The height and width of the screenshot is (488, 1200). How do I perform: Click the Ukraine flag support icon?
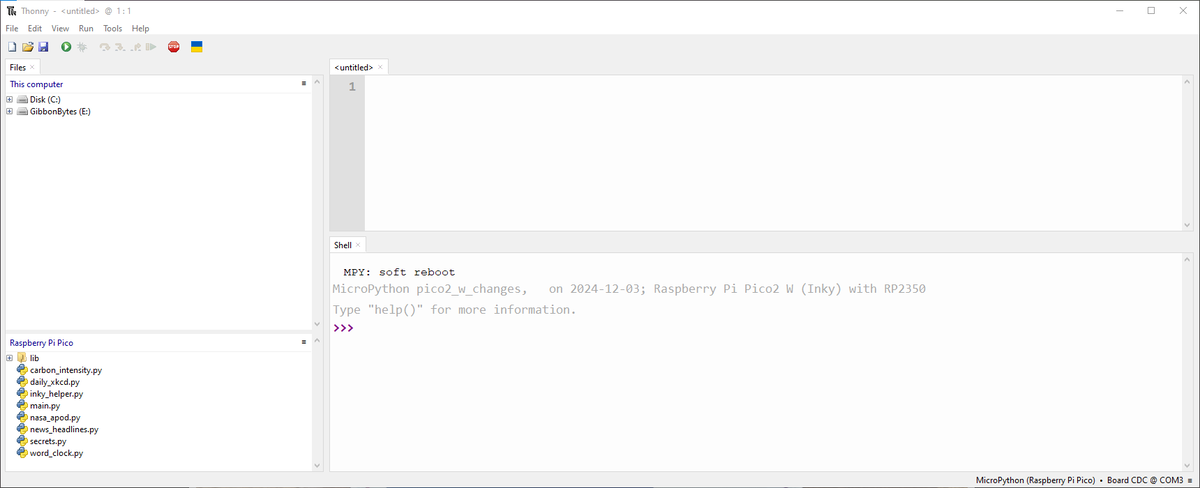coord(197,47)
